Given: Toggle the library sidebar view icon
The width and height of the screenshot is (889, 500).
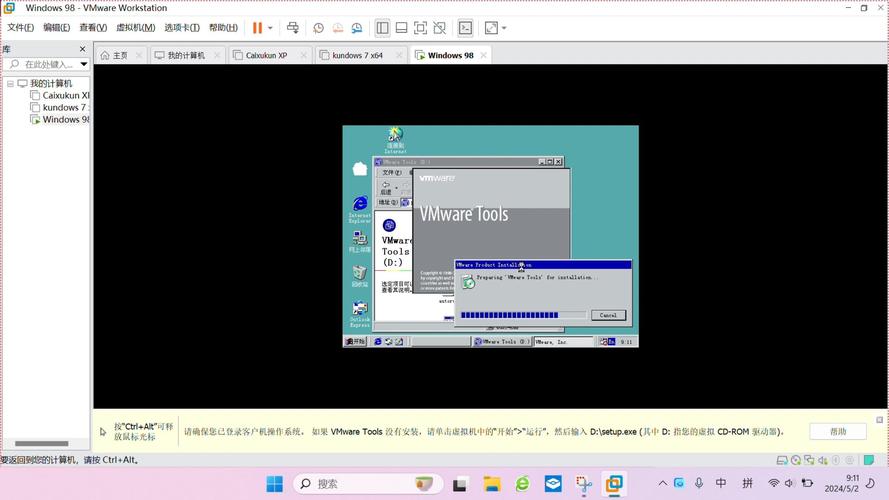Looking at the screenshot, I should pos(383,28).
